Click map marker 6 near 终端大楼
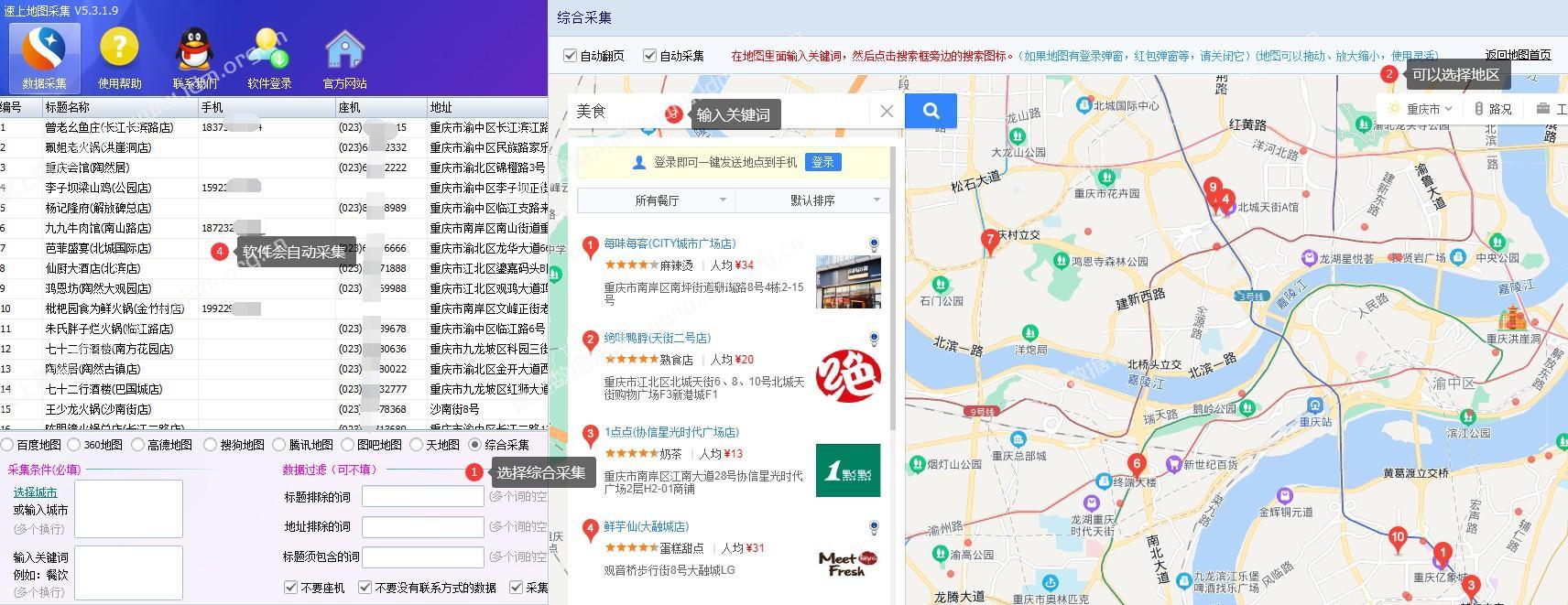 point(1137,466)
